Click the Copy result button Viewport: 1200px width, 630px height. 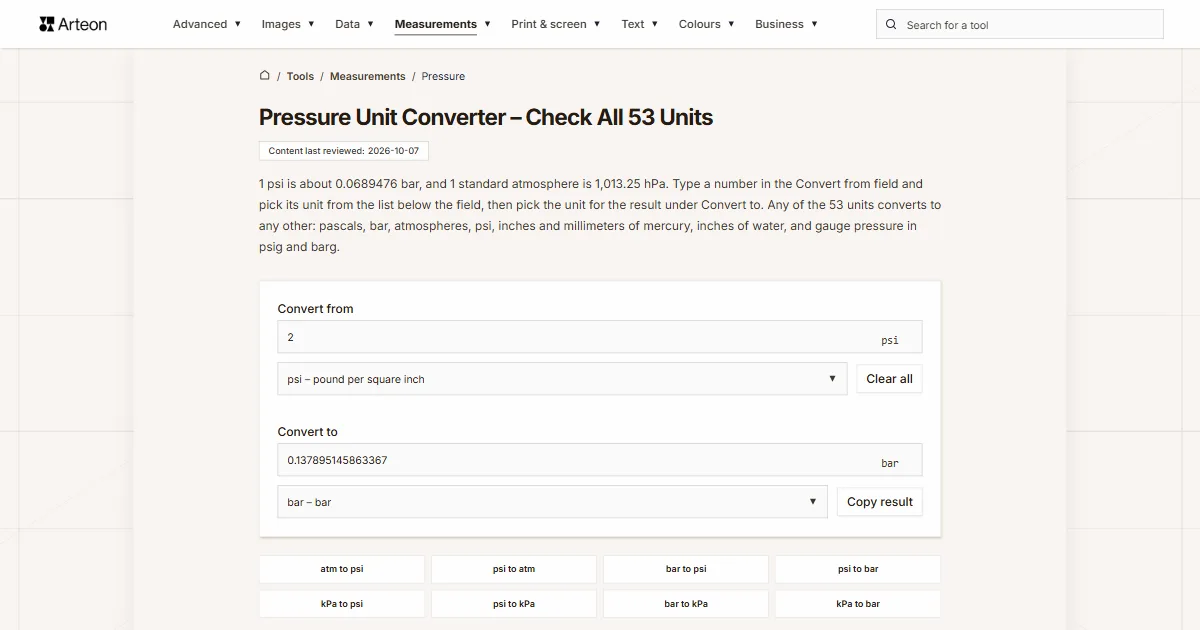[880, 502]
